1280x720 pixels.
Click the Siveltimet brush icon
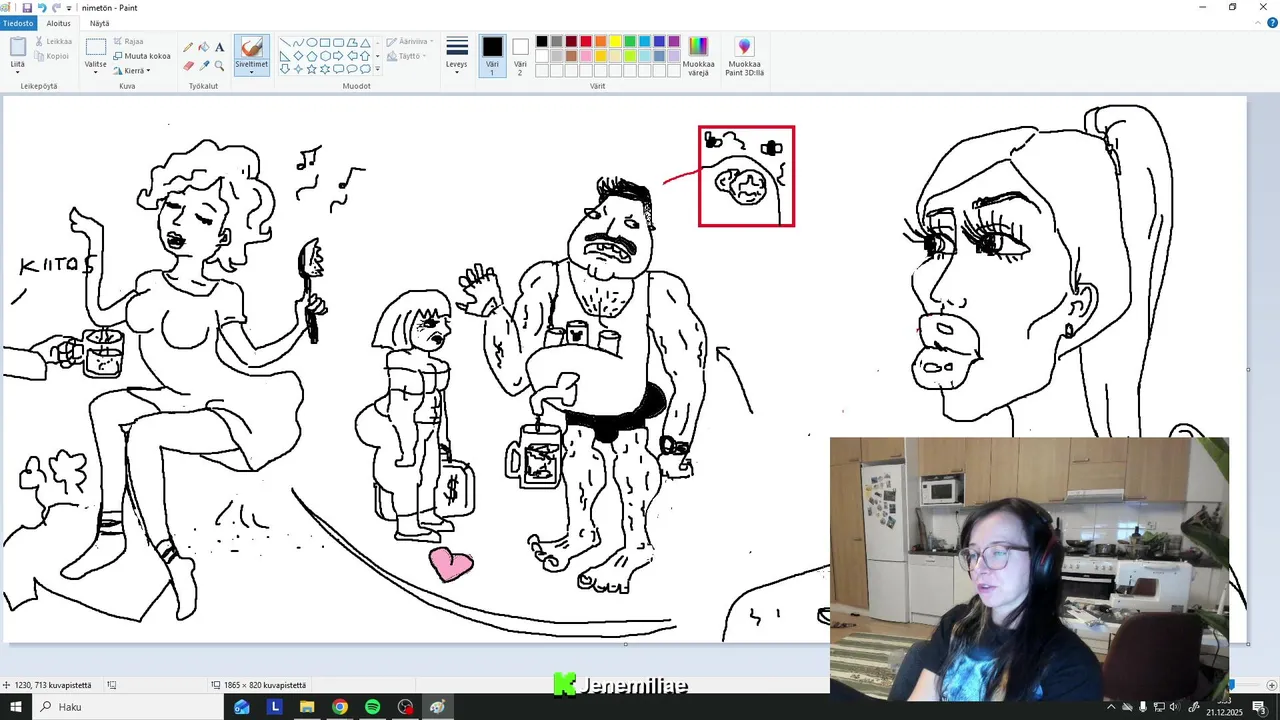pyautogui.click(x=251, y=47)
